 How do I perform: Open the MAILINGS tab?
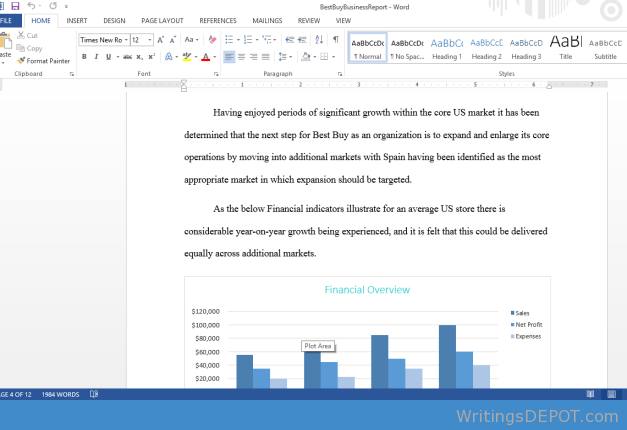coord(267,21)
